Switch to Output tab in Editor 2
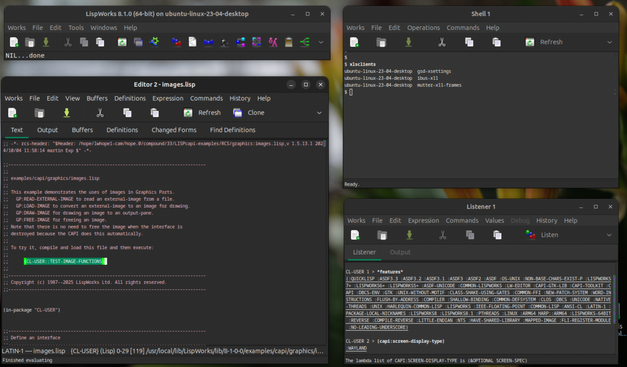 48,130
